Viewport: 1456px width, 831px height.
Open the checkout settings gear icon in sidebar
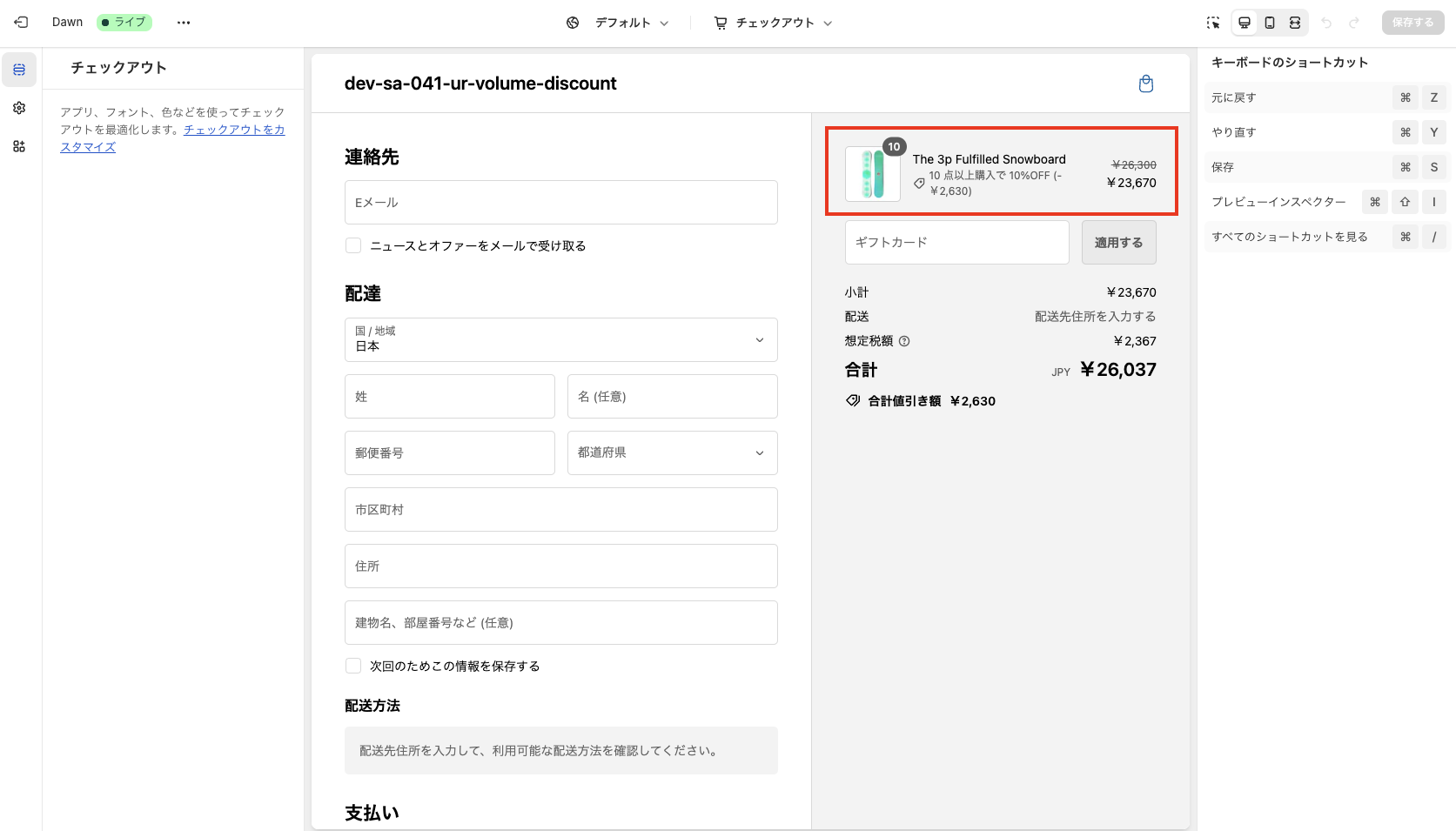tap(18, 108)
